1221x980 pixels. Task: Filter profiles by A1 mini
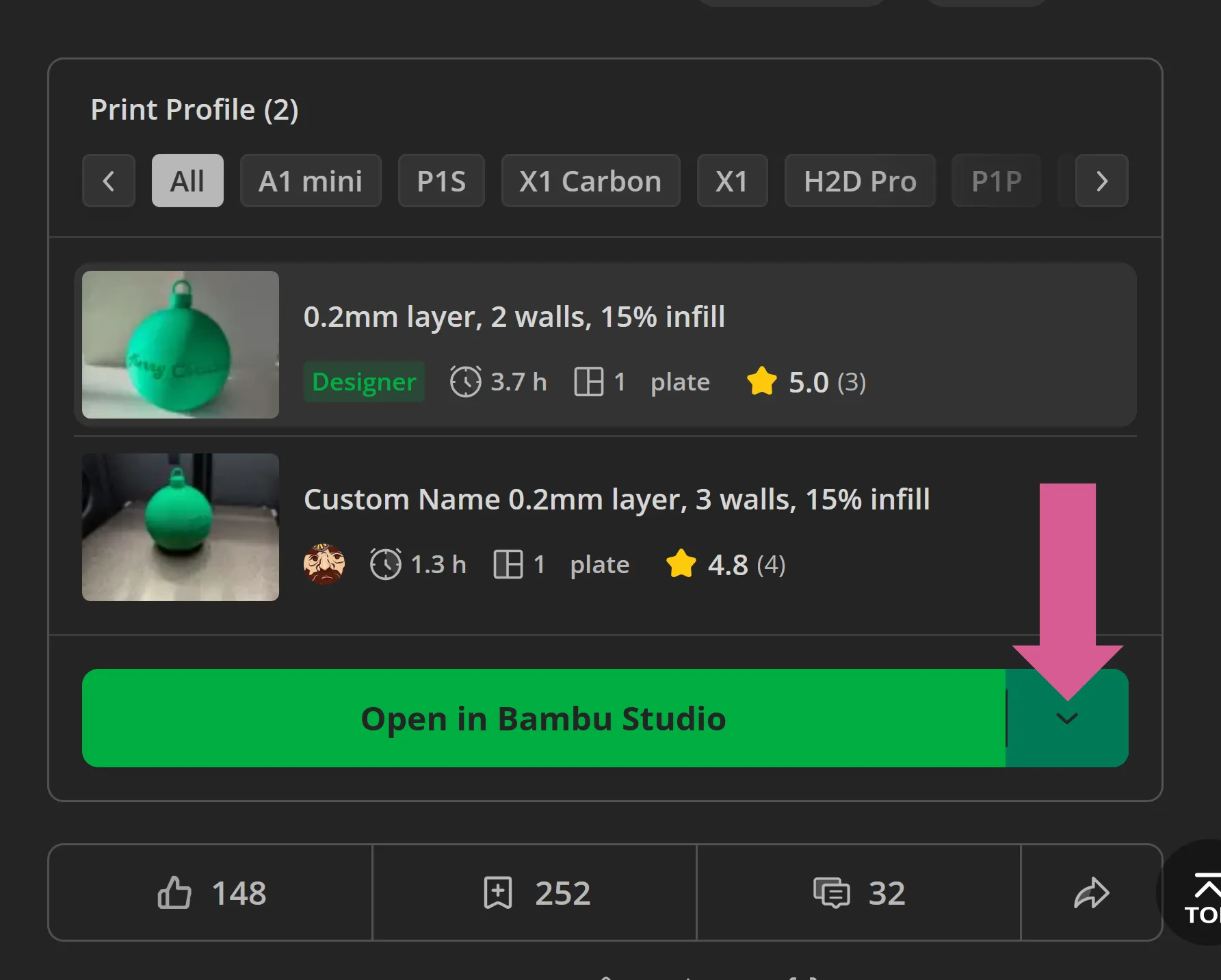[311, 181]
